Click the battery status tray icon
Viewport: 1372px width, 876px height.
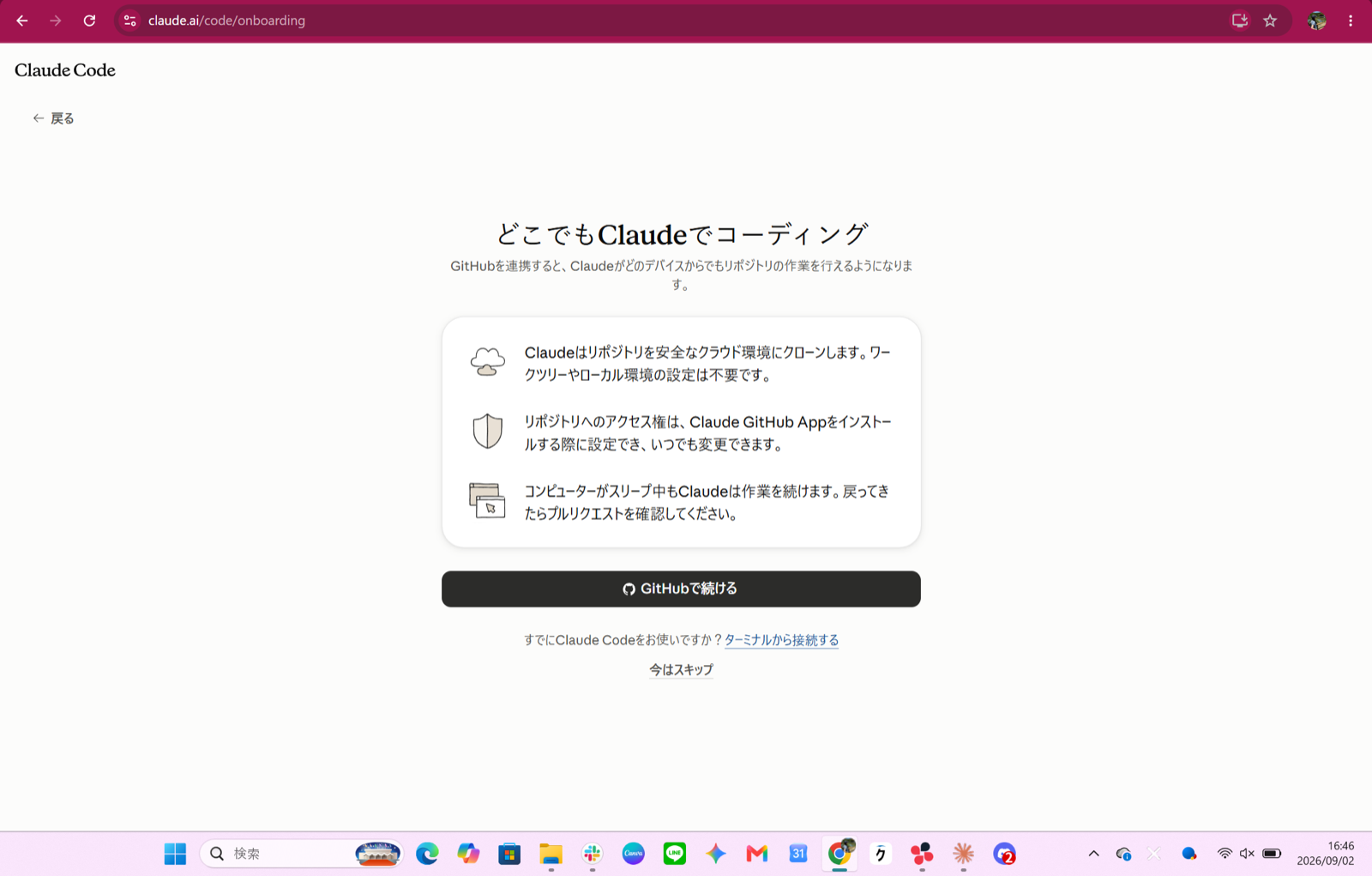coord(1272,854)
